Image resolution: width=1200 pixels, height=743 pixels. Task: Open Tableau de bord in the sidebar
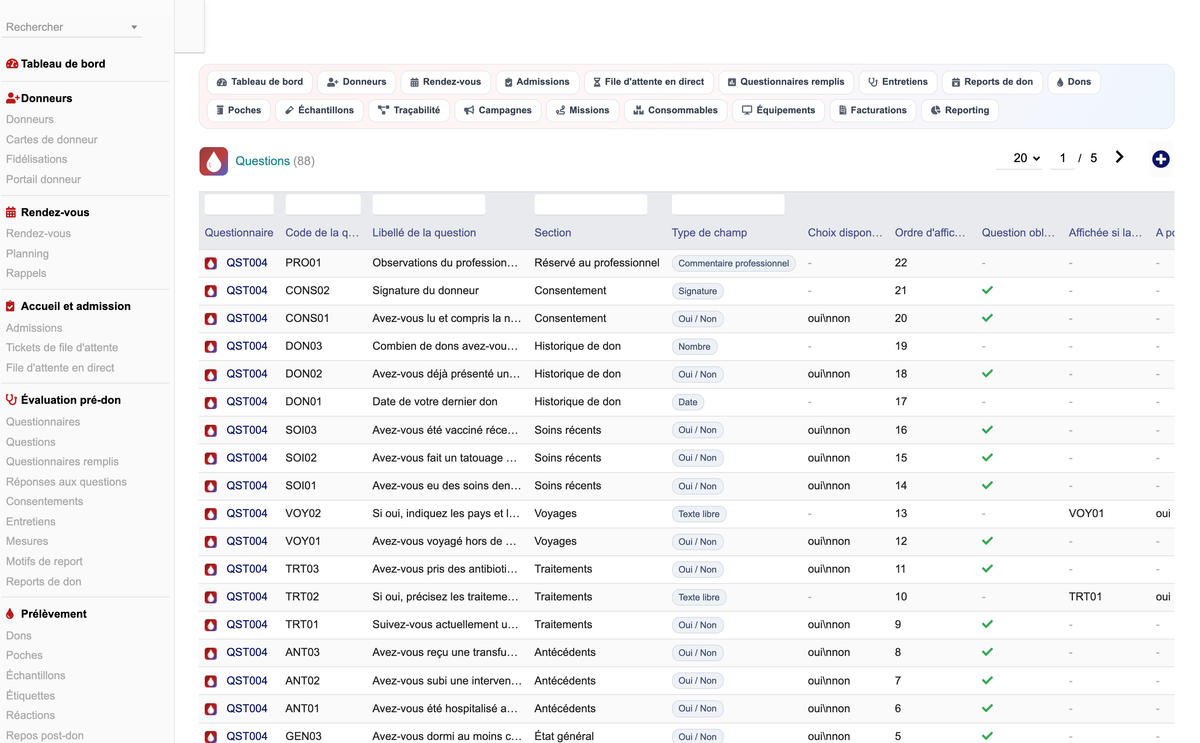click(56, 63)
